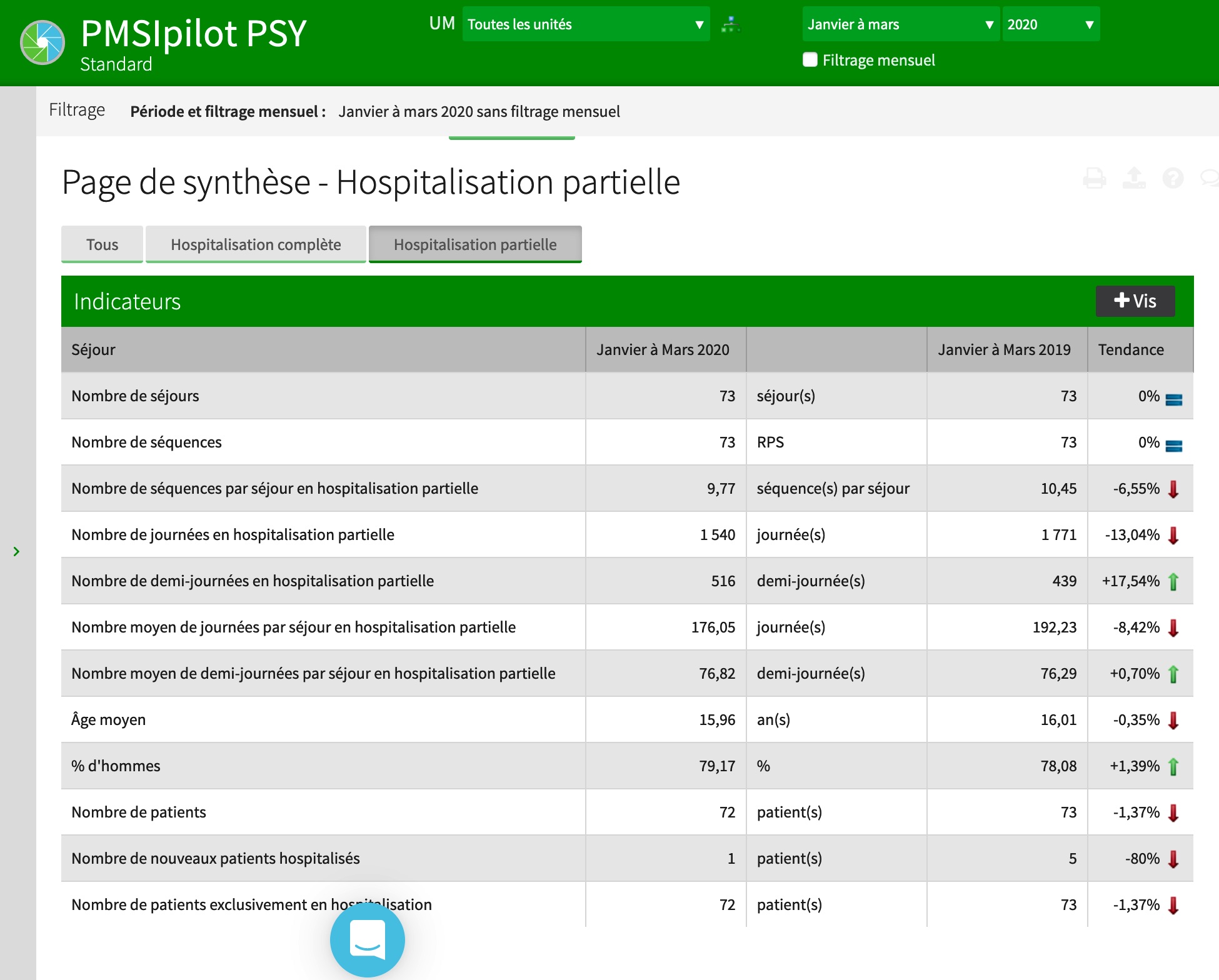Click the -13,04% trend value

1132,534
